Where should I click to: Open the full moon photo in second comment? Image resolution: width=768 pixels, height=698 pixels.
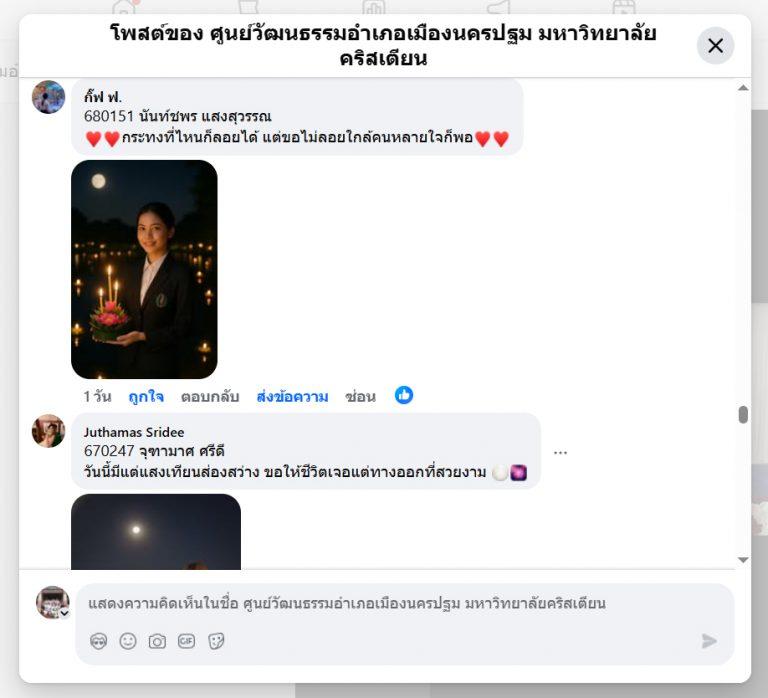(156, 531)
